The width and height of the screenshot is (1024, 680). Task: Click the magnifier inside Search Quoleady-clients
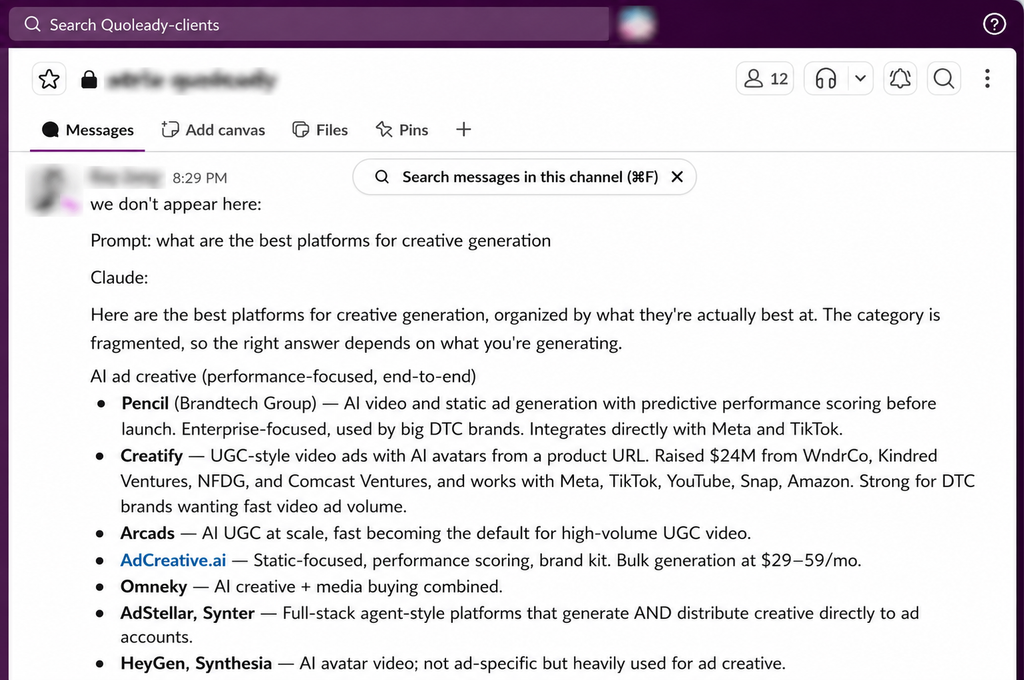pyautogui.click(x=32, y=24)
